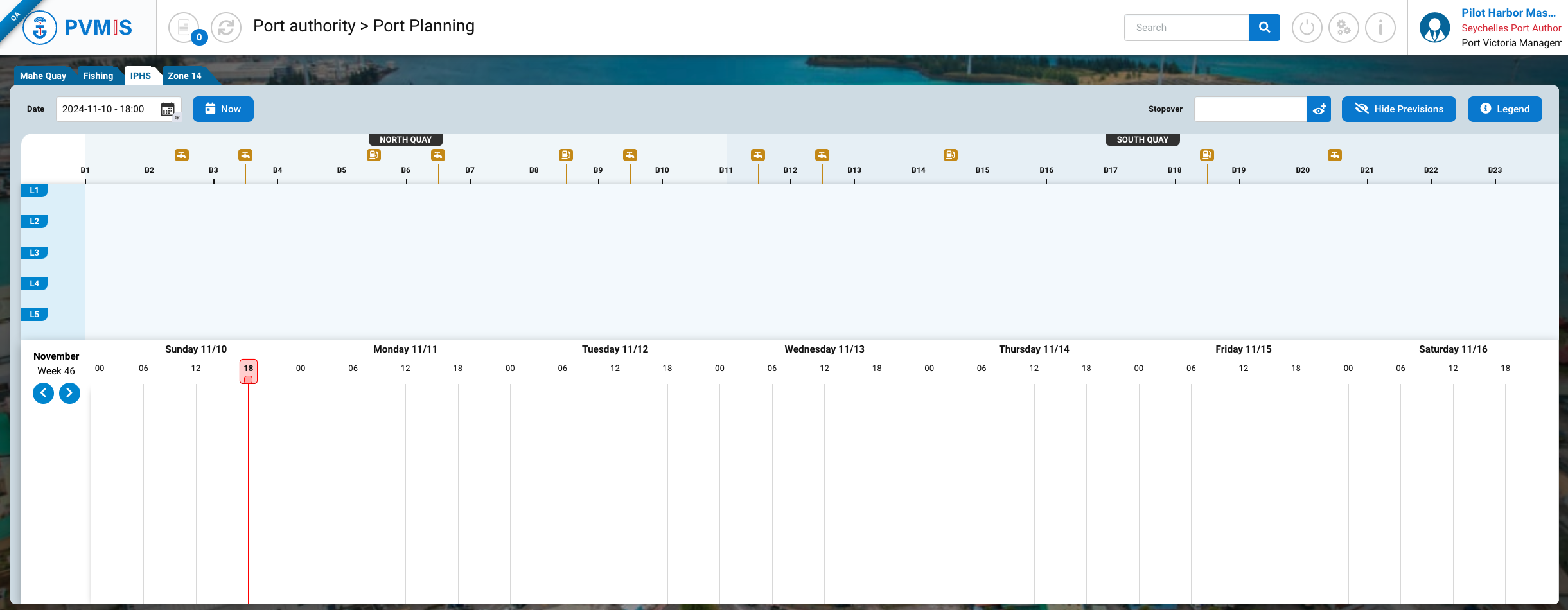1568x610 pixels.
Task: Toggle Hide Previsions visibility
Action: coord(1398,109)
